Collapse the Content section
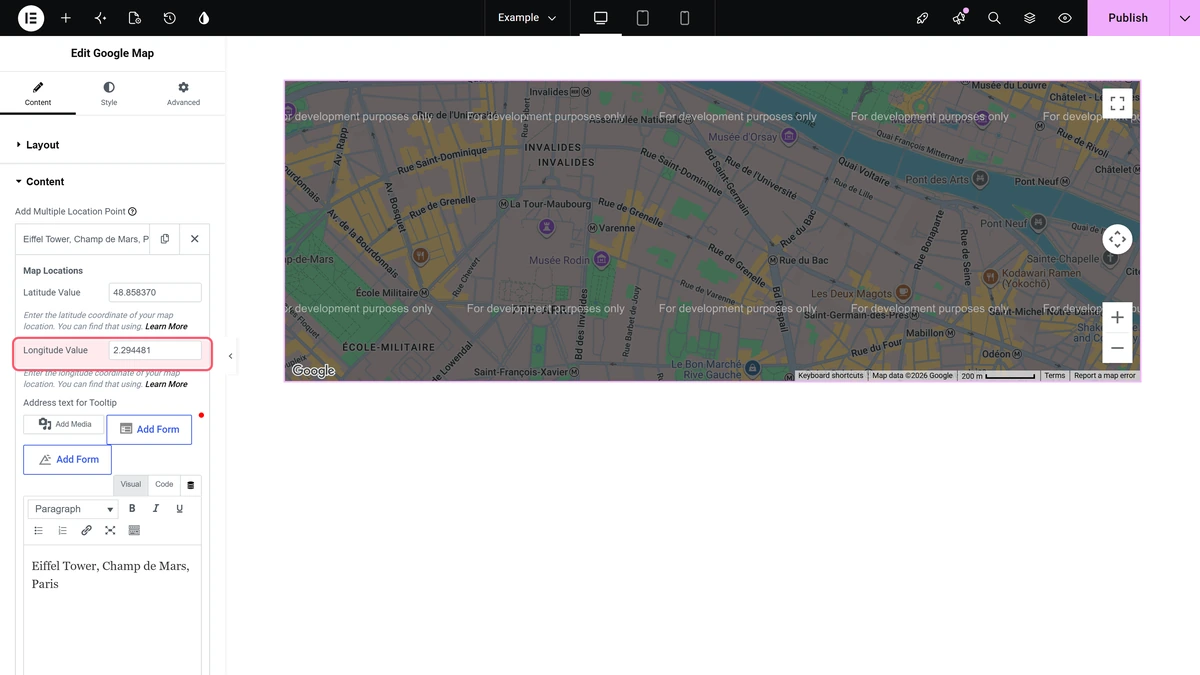Image resolution: width=1200 pixels, height=675 pixels. point(112,182)
